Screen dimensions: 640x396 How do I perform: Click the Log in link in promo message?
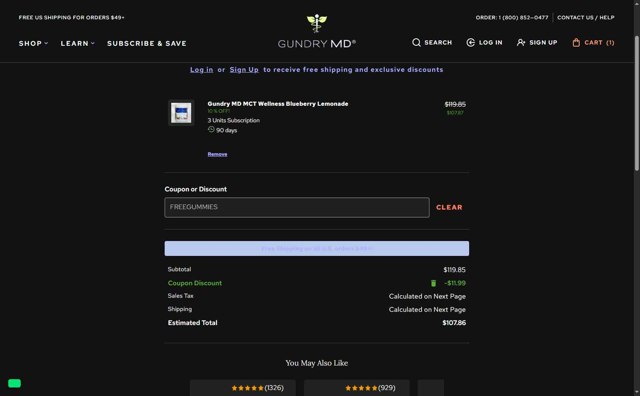point(201,70)
